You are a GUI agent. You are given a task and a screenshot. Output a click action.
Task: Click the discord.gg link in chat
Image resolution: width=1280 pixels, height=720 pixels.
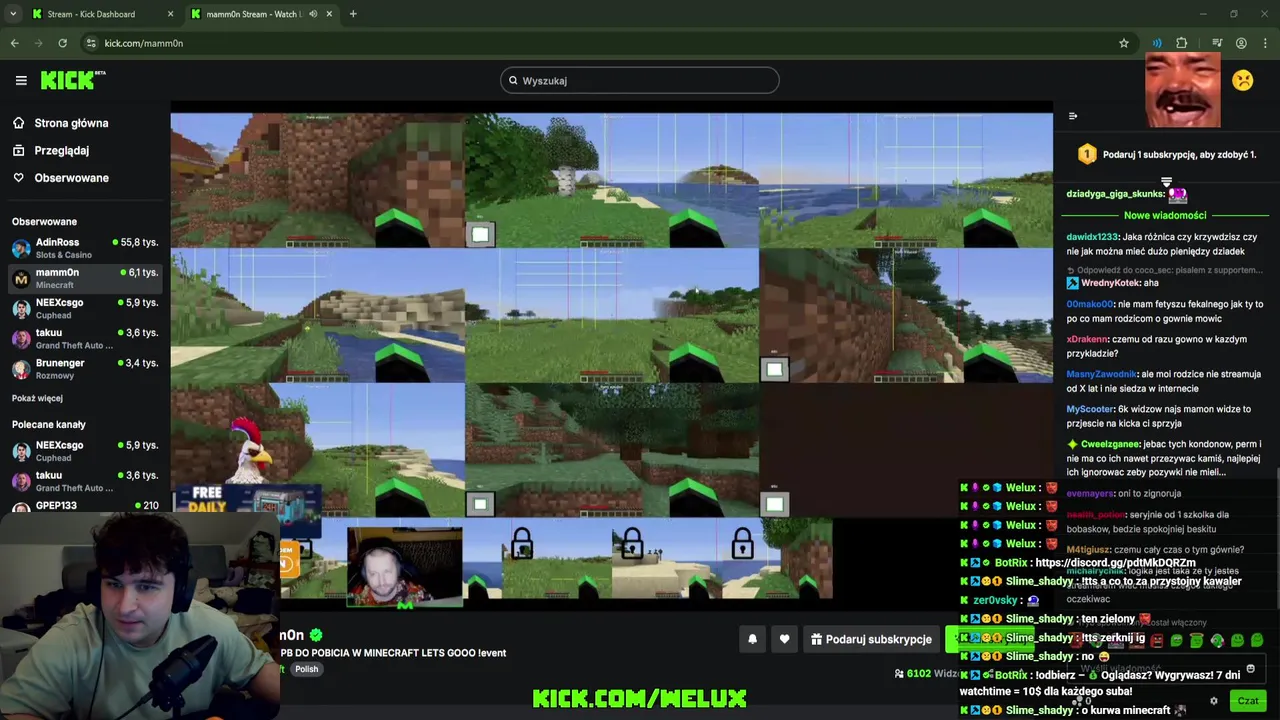pyautogui.click(x=1115, y=563)
